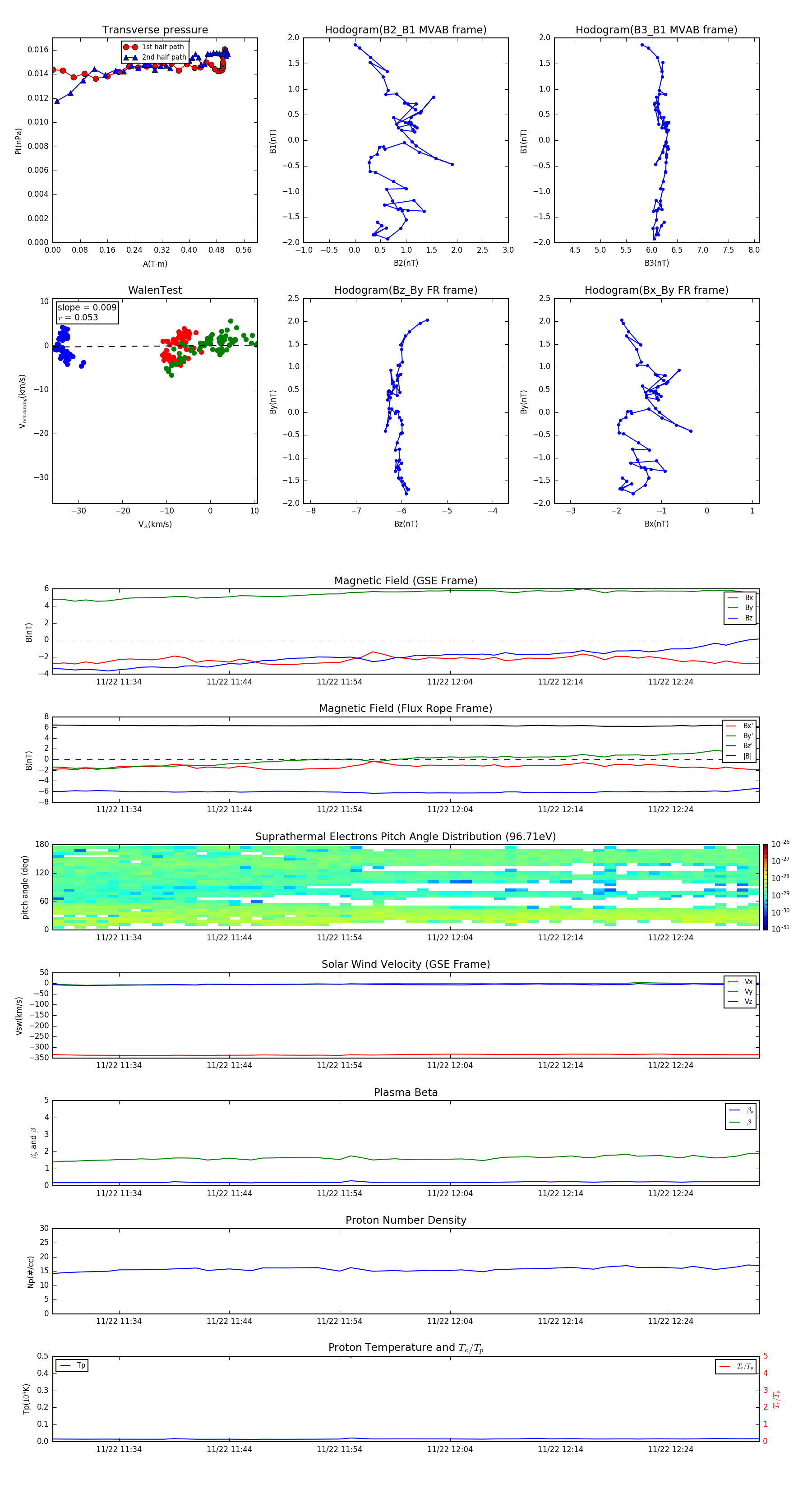
Task: Select the "Vx" velocity legend entry
Action: pyautogui.click(x=740, y=981)
